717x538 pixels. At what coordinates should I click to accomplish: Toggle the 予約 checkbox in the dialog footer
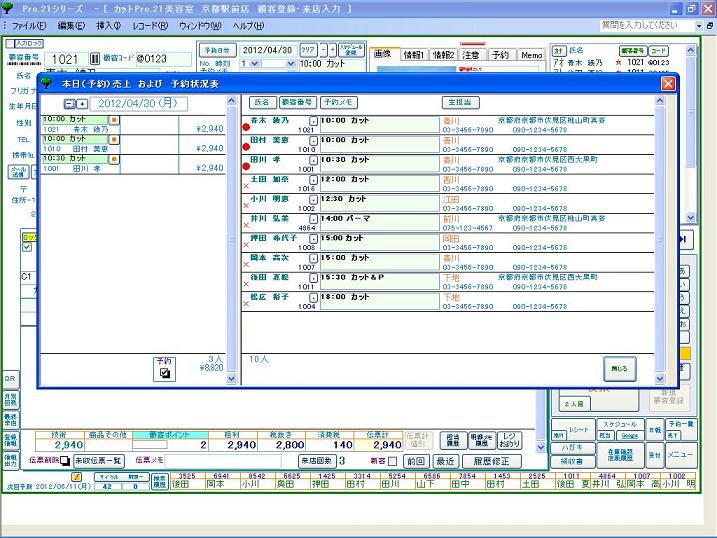point(165,373)
